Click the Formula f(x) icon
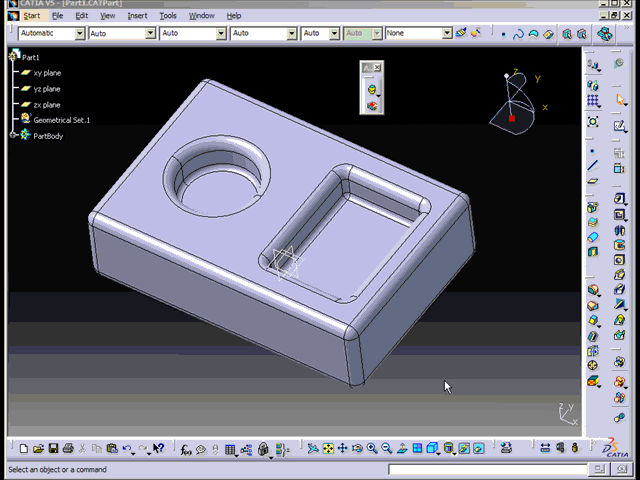Viewport: 640px width, 480px height. coord(186,449)
